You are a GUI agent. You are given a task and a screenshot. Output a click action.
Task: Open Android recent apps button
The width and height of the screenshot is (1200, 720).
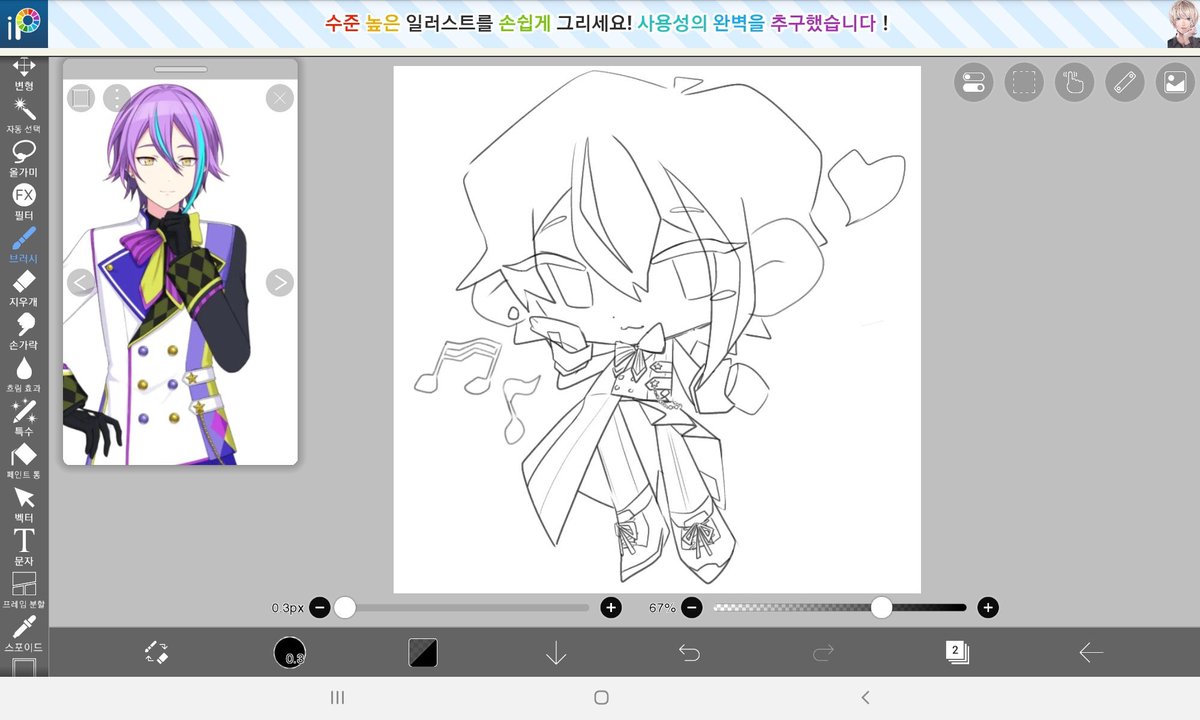coord(338,698)
